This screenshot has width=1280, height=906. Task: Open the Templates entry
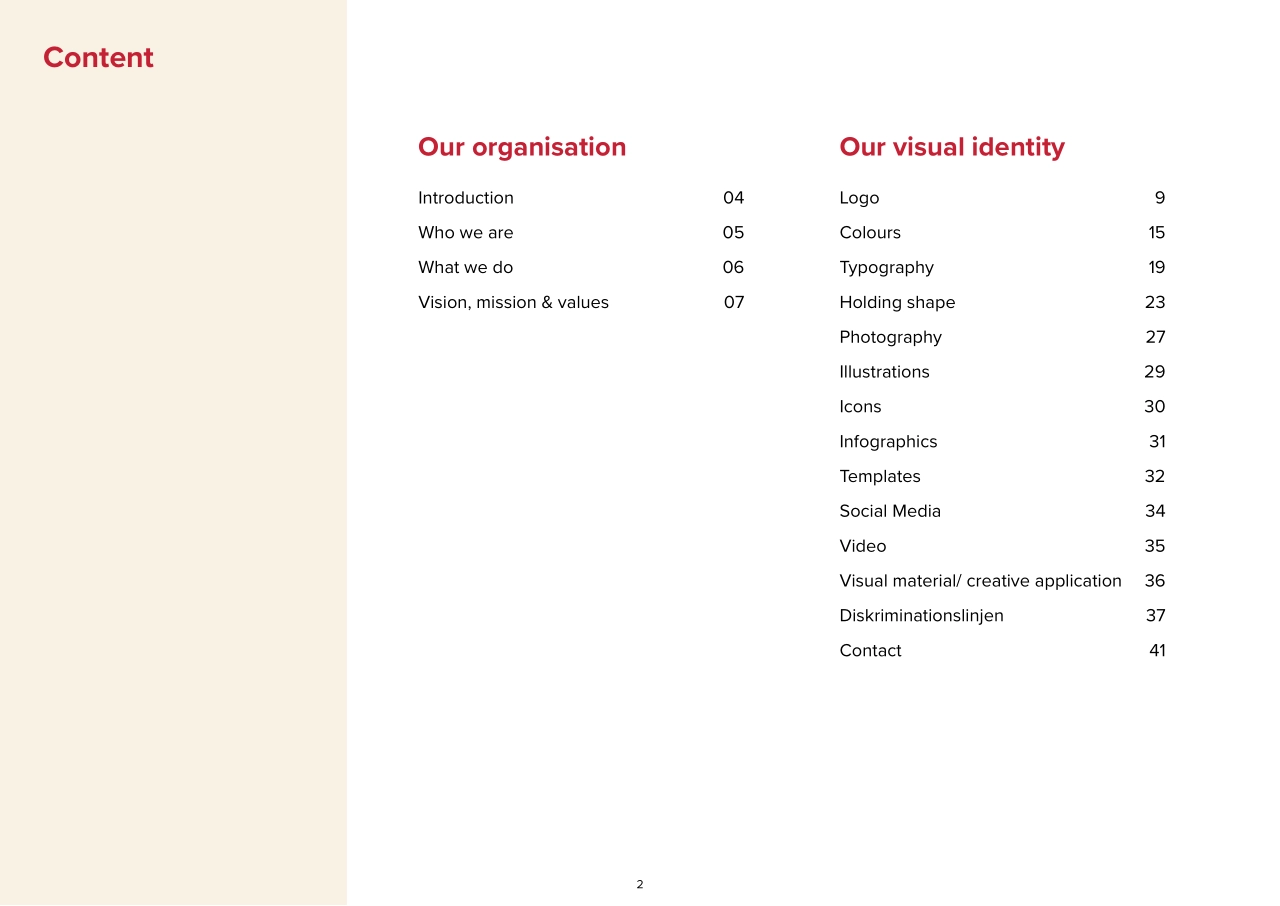880,476
